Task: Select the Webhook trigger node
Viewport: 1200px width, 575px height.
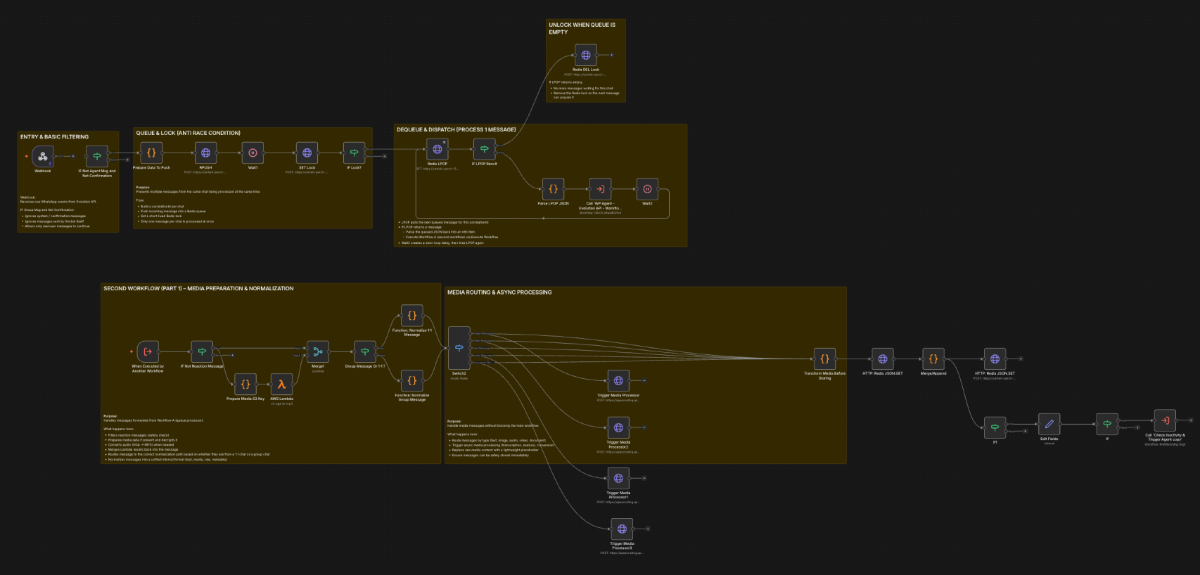Action: tap(42, 155)
